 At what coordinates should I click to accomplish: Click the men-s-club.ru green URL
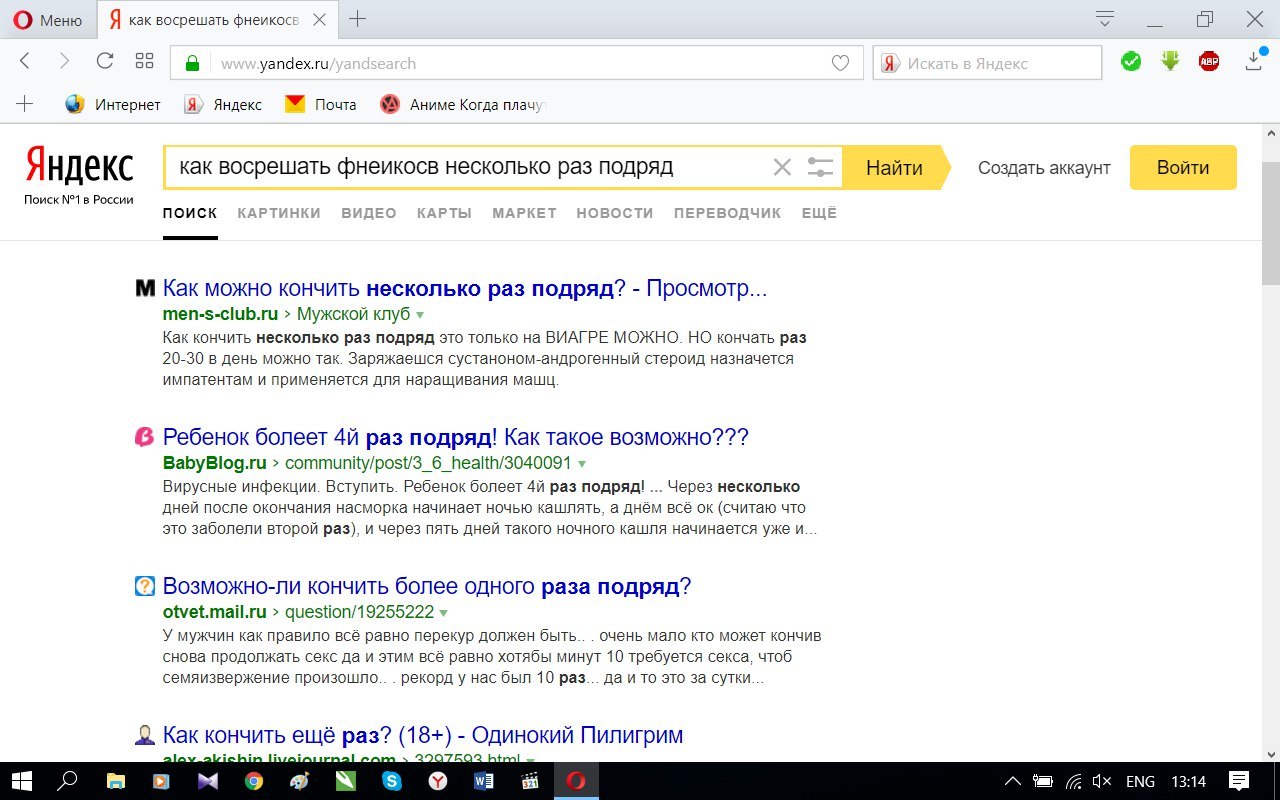click(220, 314)
